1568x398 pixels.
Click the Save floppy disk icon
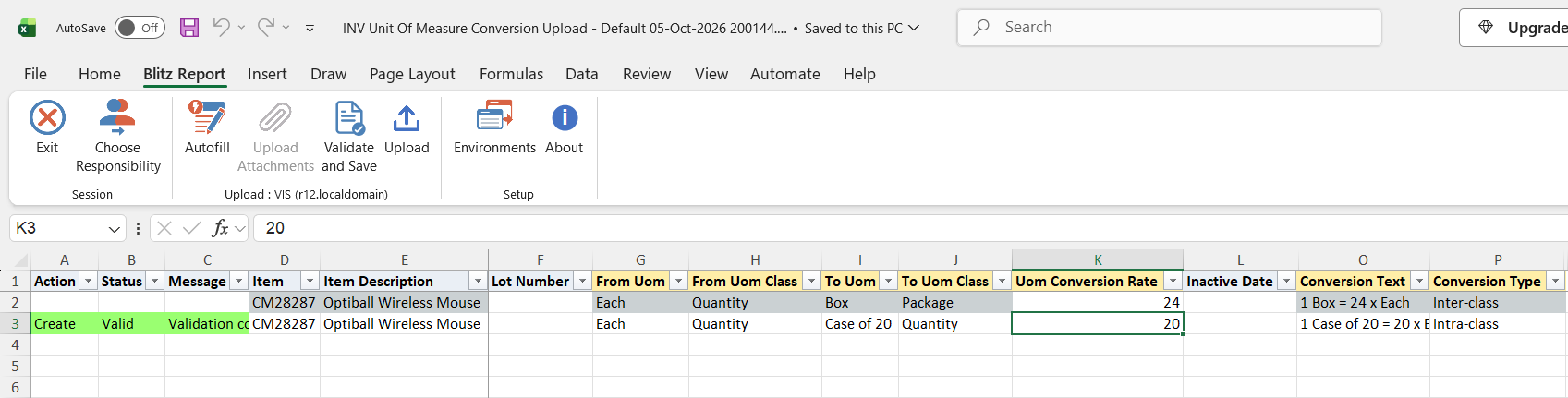(189, 28)
